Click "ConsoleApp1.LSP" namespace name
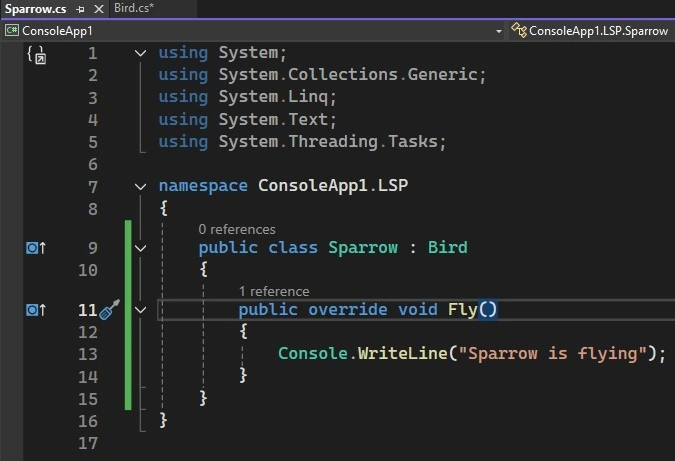 [333, 186]
